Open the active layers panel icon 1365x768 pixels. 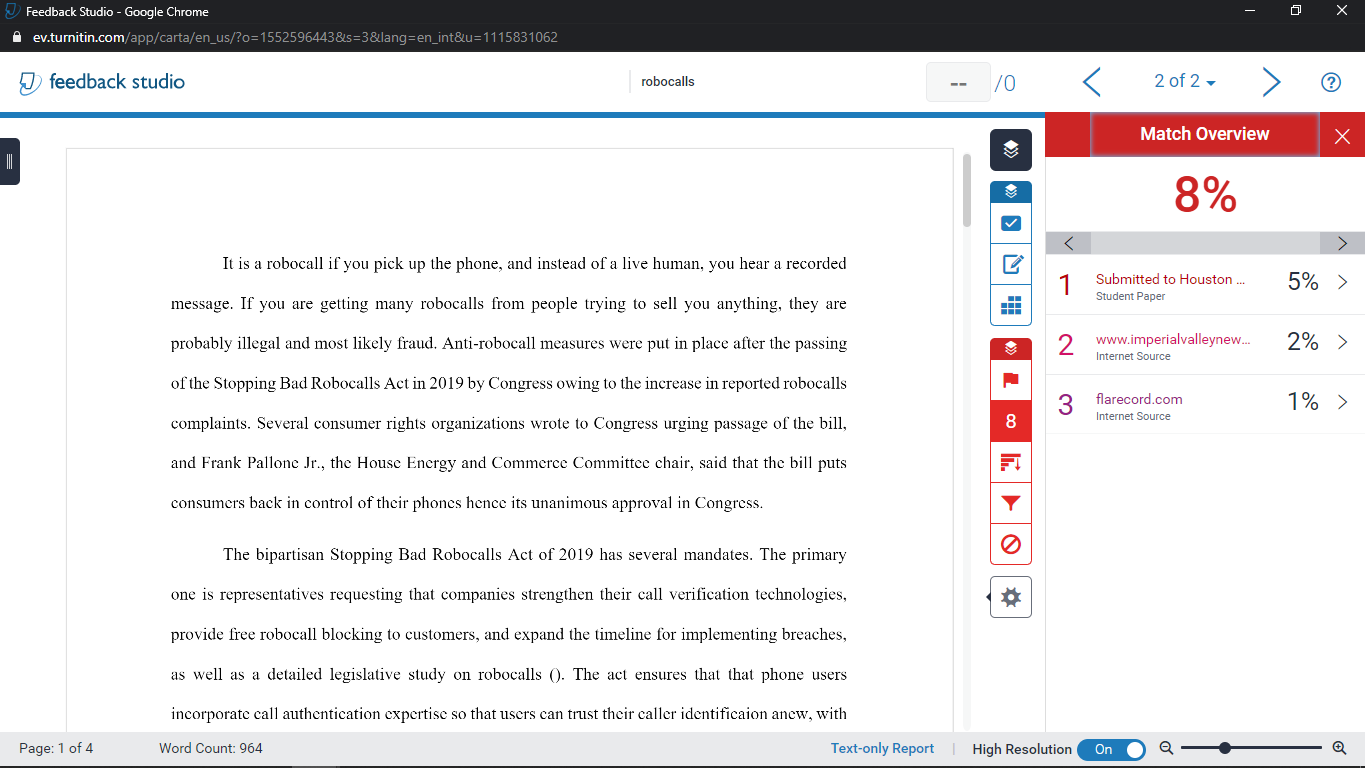(1010, 150)
